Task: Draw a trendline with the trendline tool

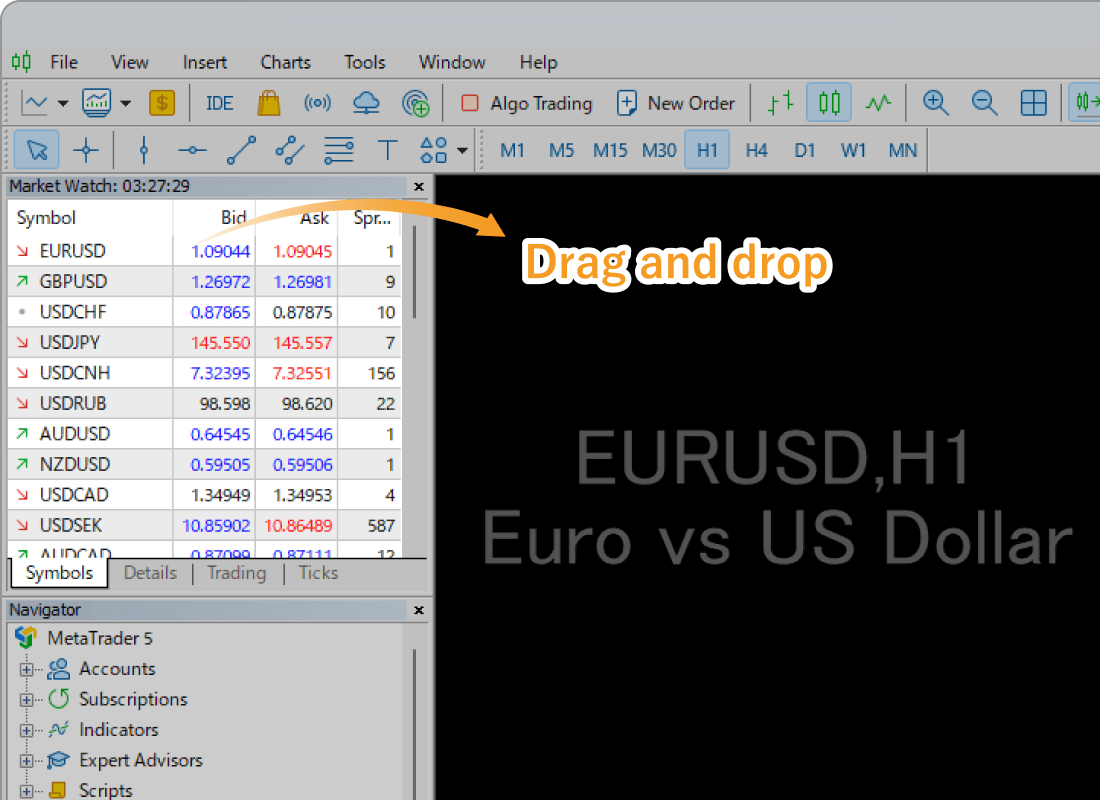Action: point(241,151)
